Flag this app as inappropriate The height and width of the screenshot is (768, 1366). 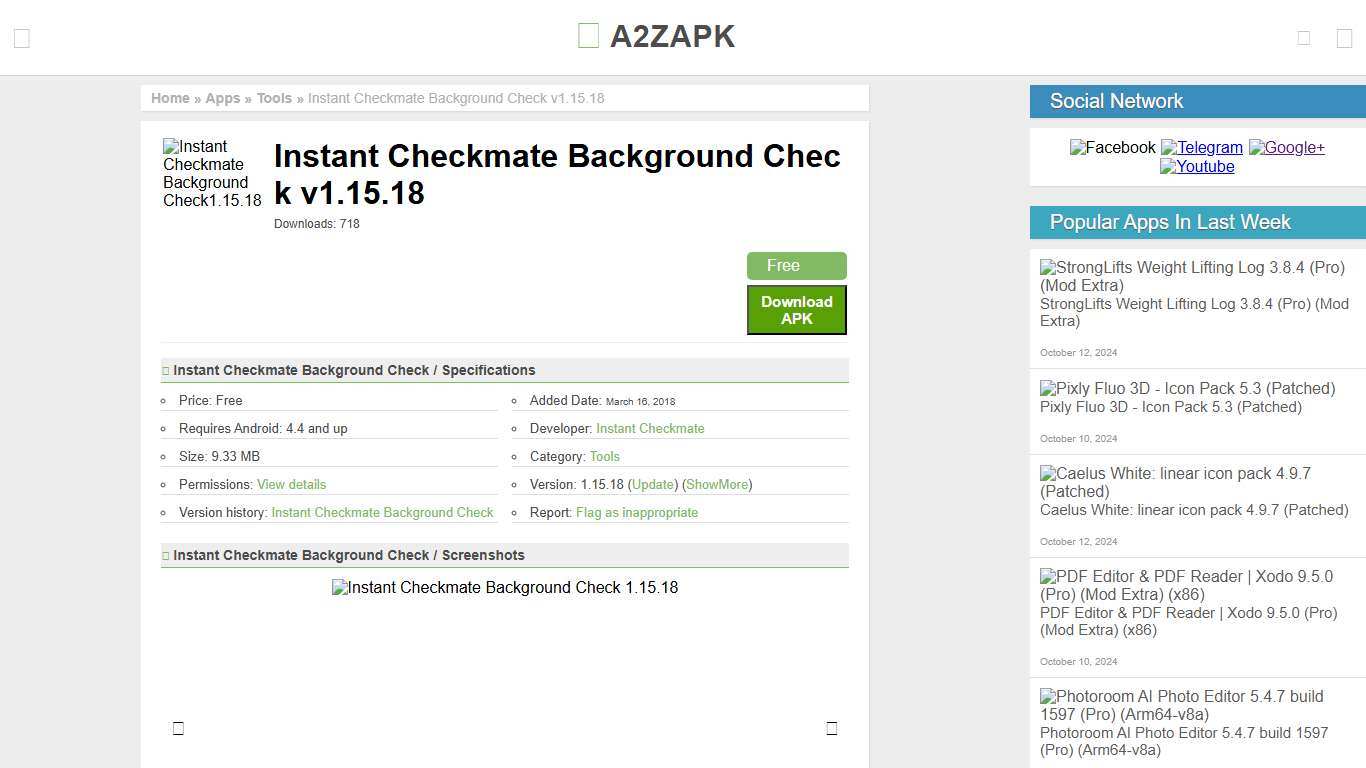(637, 512)
